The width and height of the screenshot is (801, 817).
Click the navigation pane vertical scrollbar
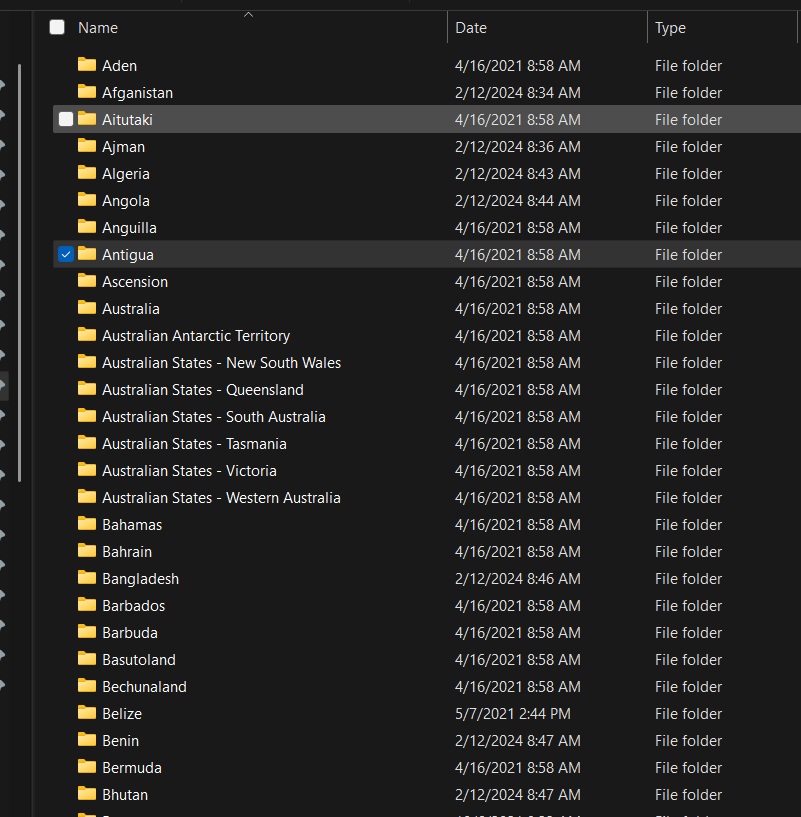tap(20, 273)
